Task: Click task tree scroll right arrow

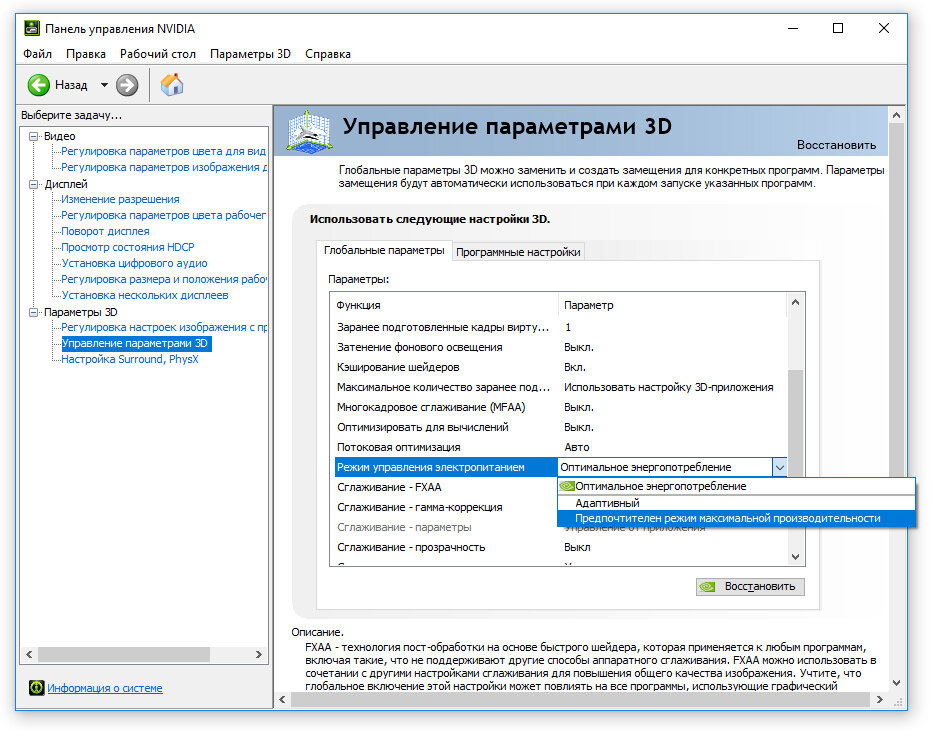Action: tap(259, 654)
